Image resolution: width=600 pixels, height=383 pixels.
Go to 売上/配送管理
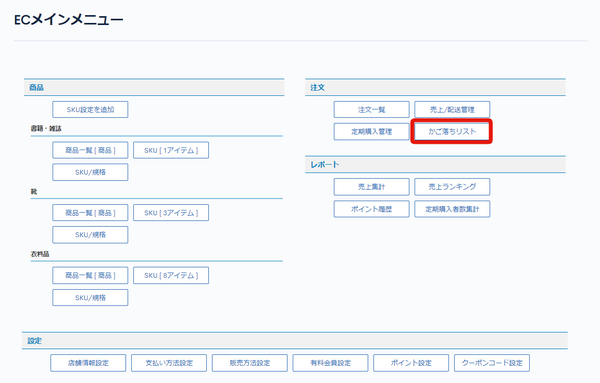coord(452,109)
